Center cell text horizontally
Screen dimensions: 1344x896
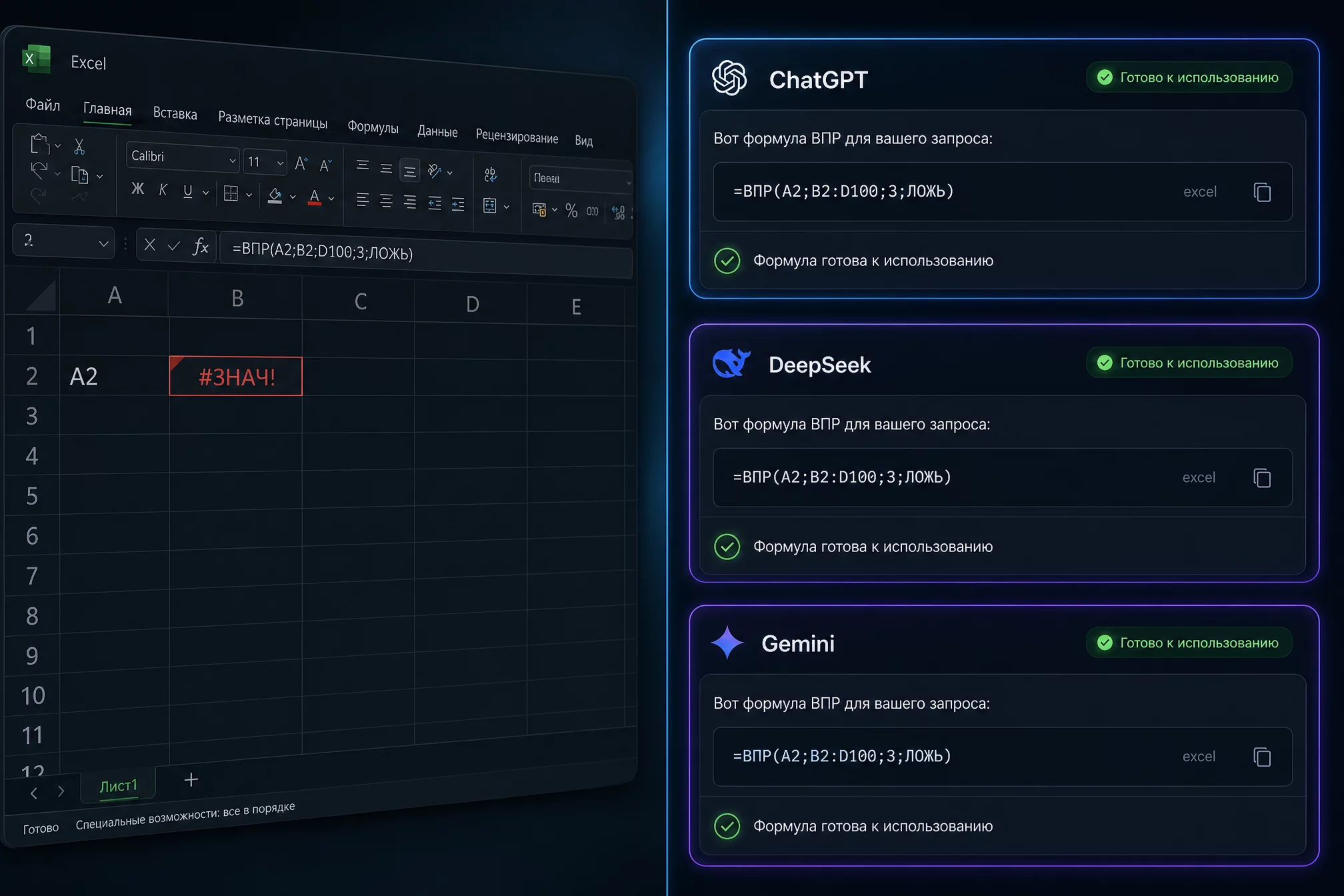pyautogui.click(x=386, y=201)
